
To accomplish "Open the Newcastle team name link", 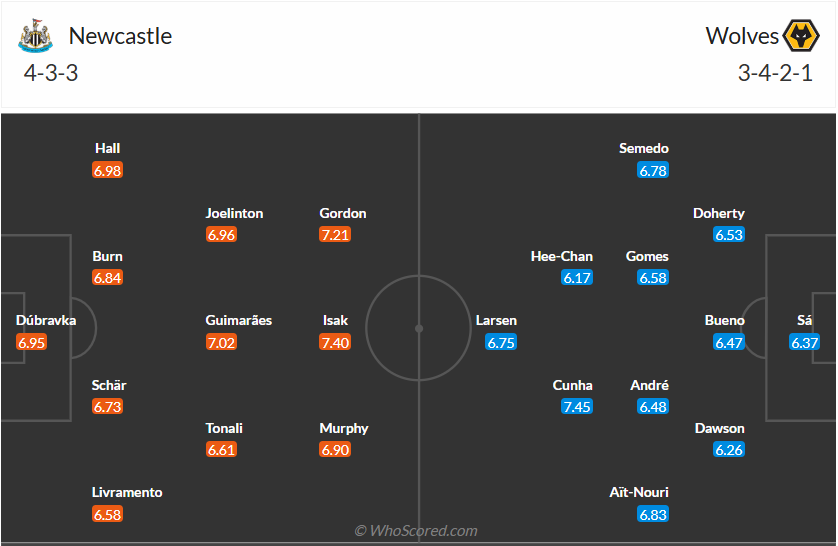I will (120, 36).
